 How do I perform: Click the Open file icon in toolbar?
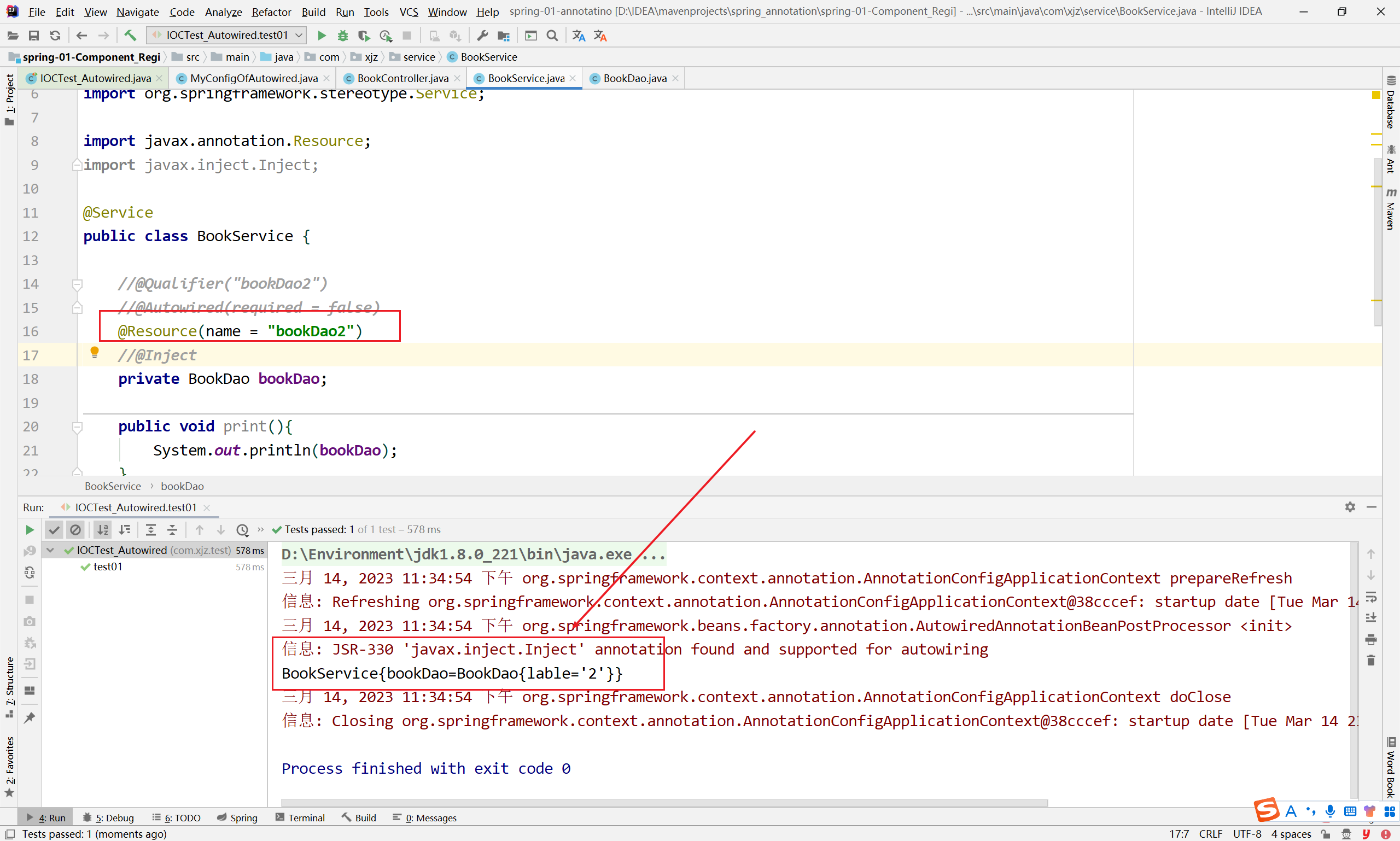(13, 36)
